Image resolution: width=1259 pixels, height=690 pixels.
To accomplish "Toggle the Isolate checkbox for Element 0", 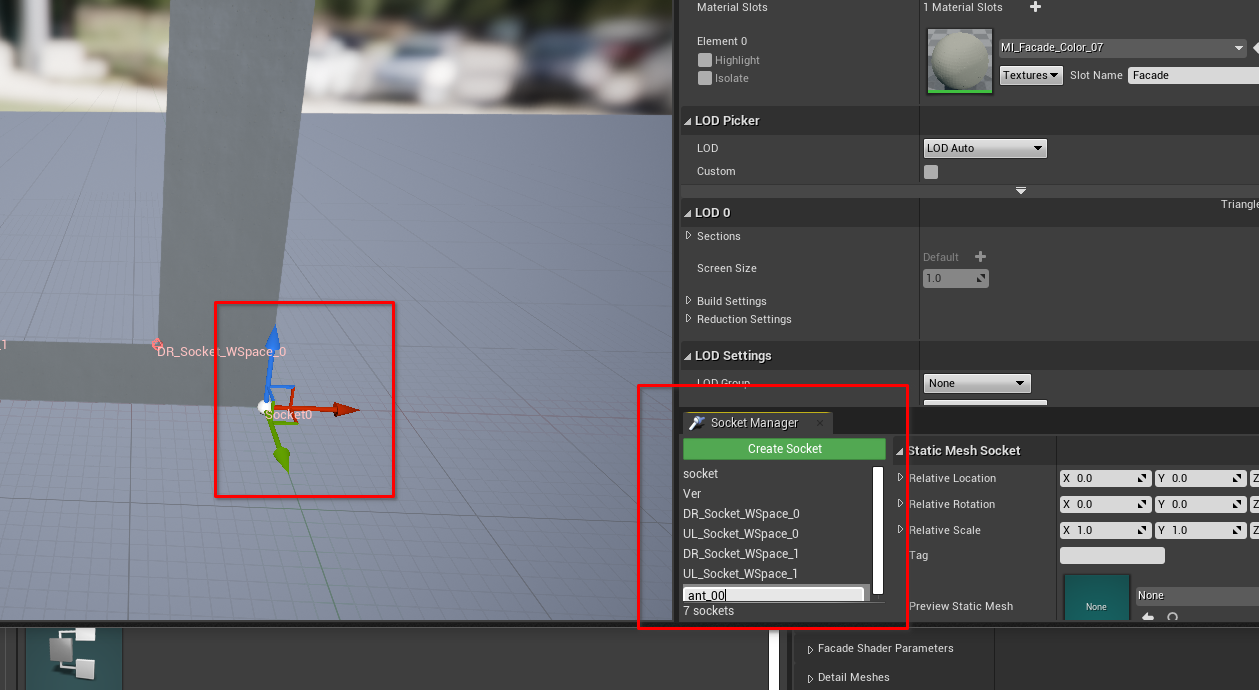I will click(x=705, y=79).
